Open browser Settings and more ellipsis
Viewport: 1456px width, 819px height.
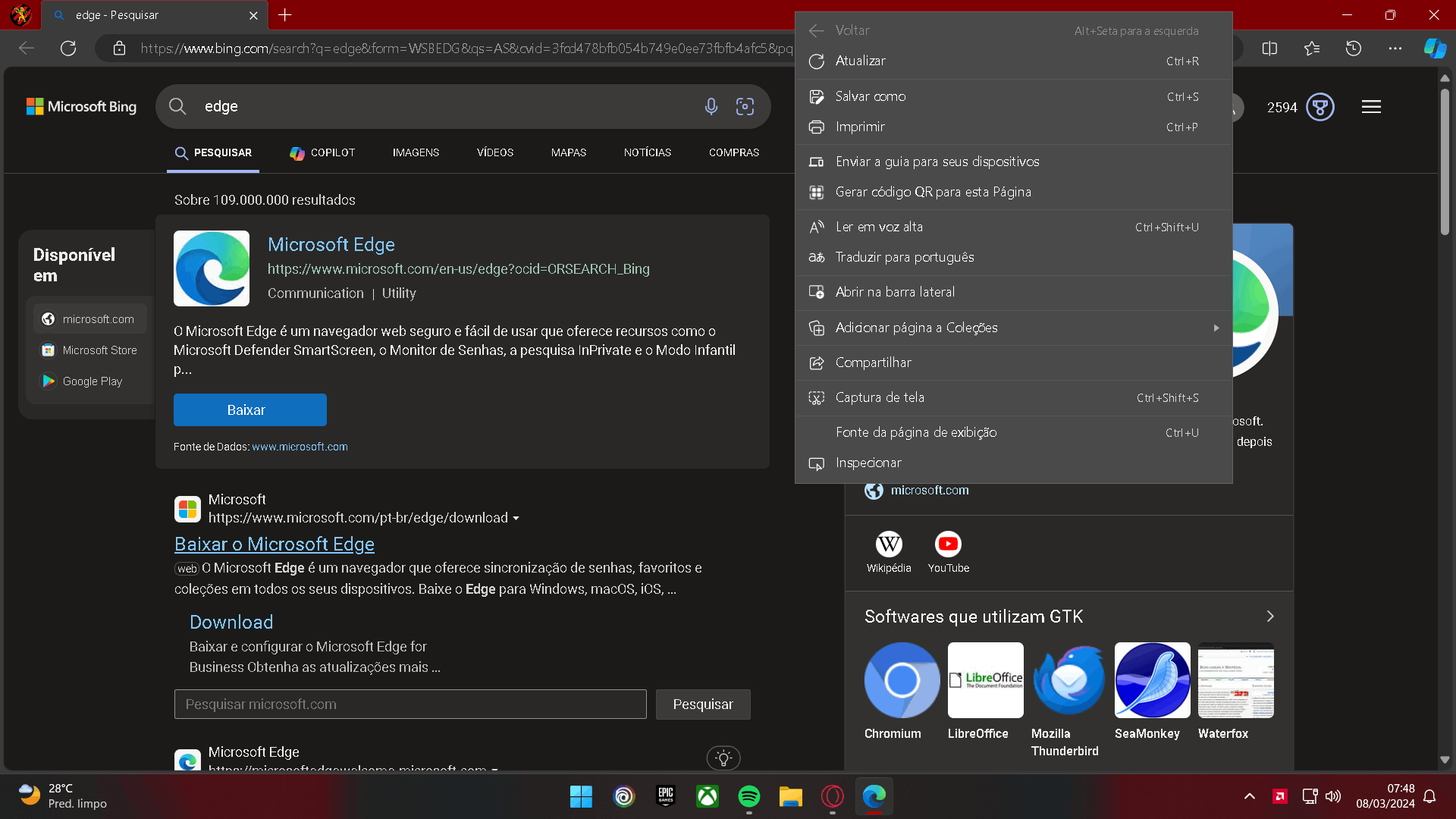[1395, 49]
